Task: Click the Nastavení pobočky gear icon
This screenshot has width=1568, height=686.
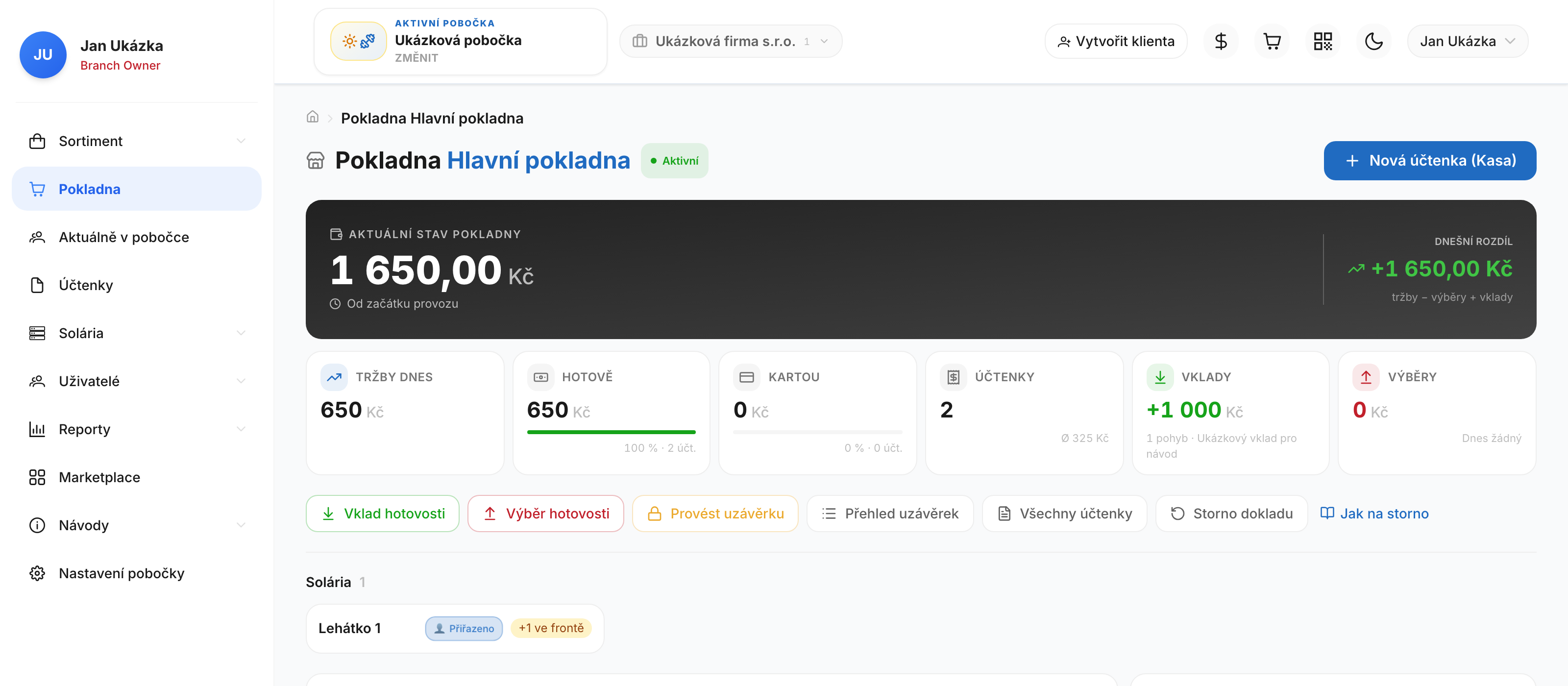Action: pos(37,573)
